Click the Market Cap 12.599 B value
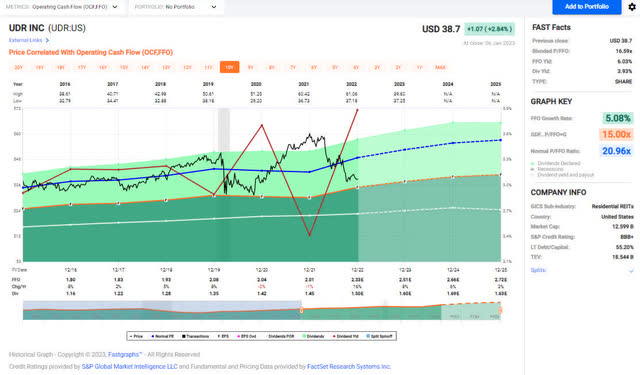640x375 pixels. 622,226
